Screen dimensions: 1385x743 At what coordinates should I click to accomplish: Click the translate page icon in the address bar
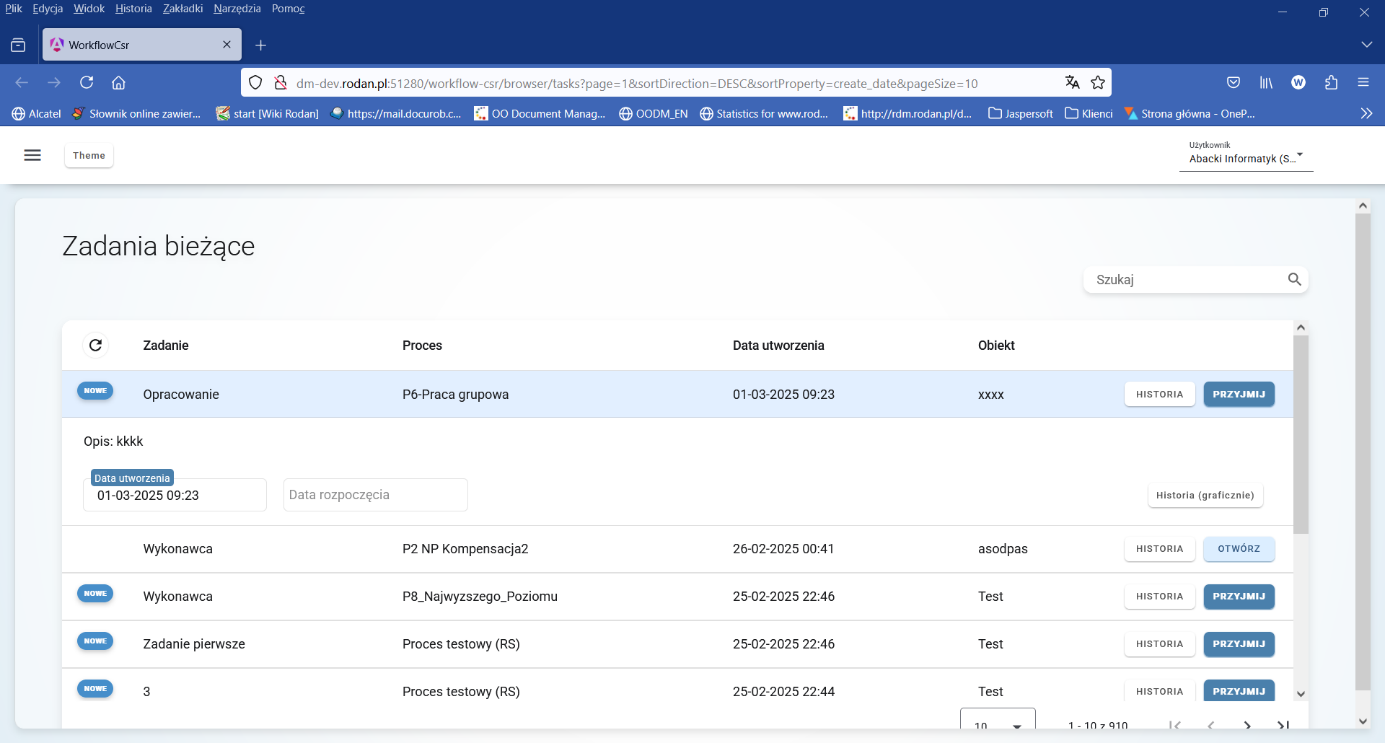pos(1073,83)
